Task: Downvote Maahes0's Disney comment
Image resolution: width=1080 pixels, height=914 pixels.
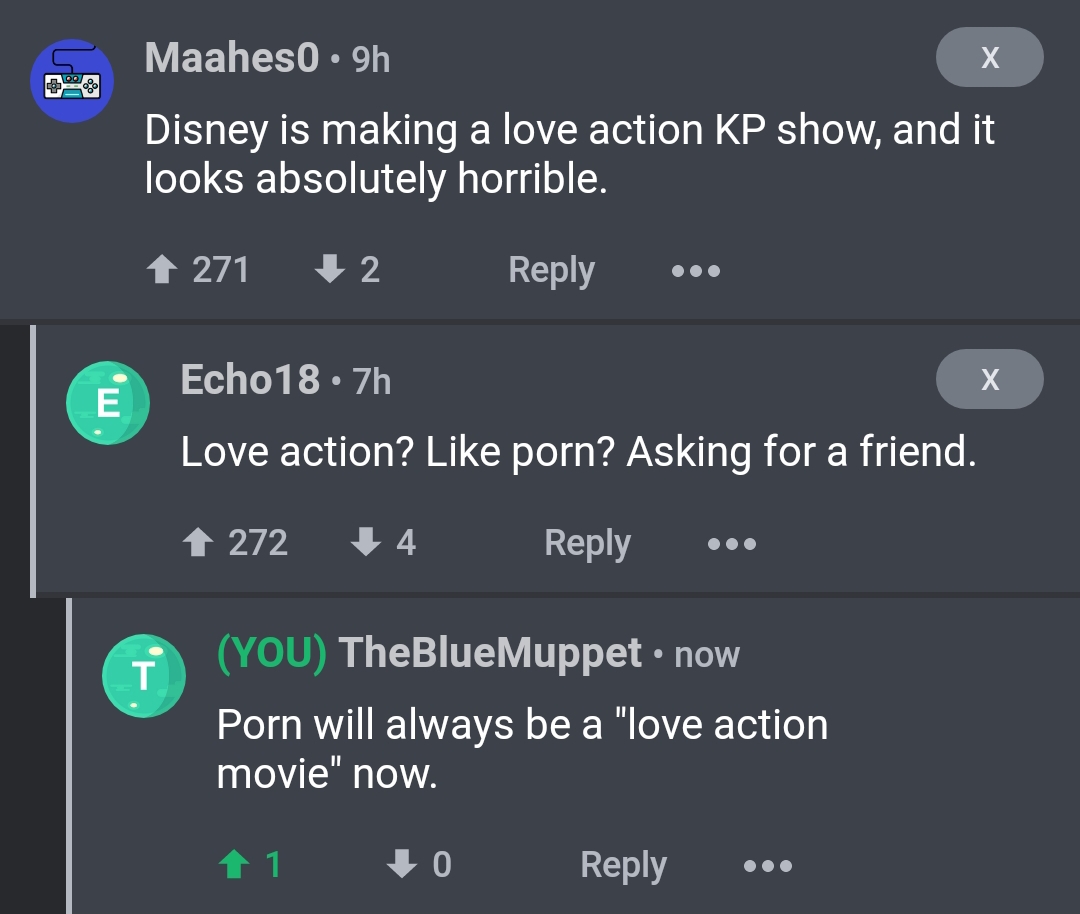Action: pyautogui.click(x=329, y=269)
